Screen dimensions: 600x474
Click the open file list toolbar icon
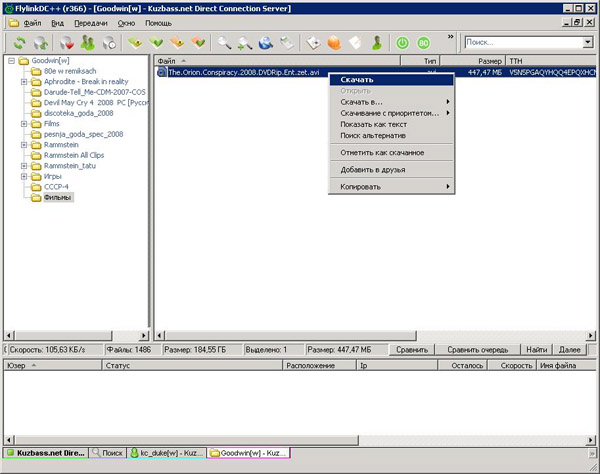click(313, 43)
